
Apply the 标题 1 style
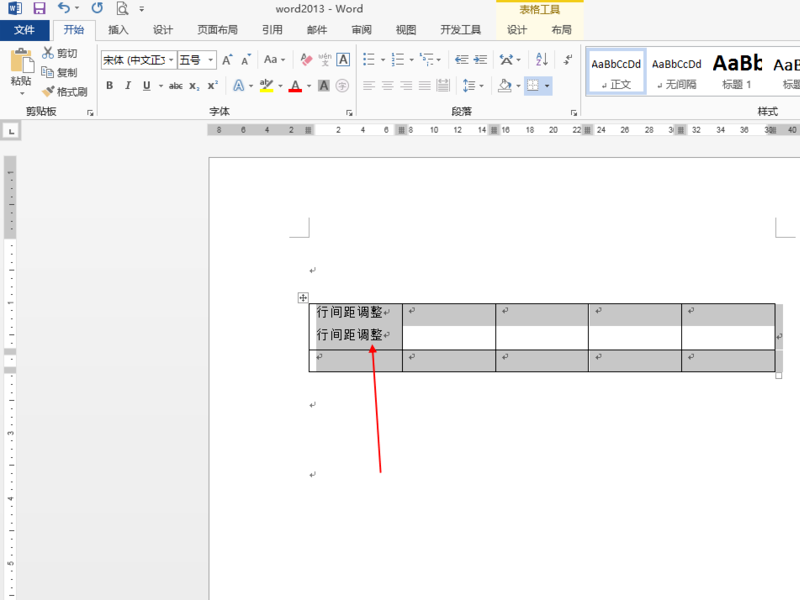(x=737, y=71)
